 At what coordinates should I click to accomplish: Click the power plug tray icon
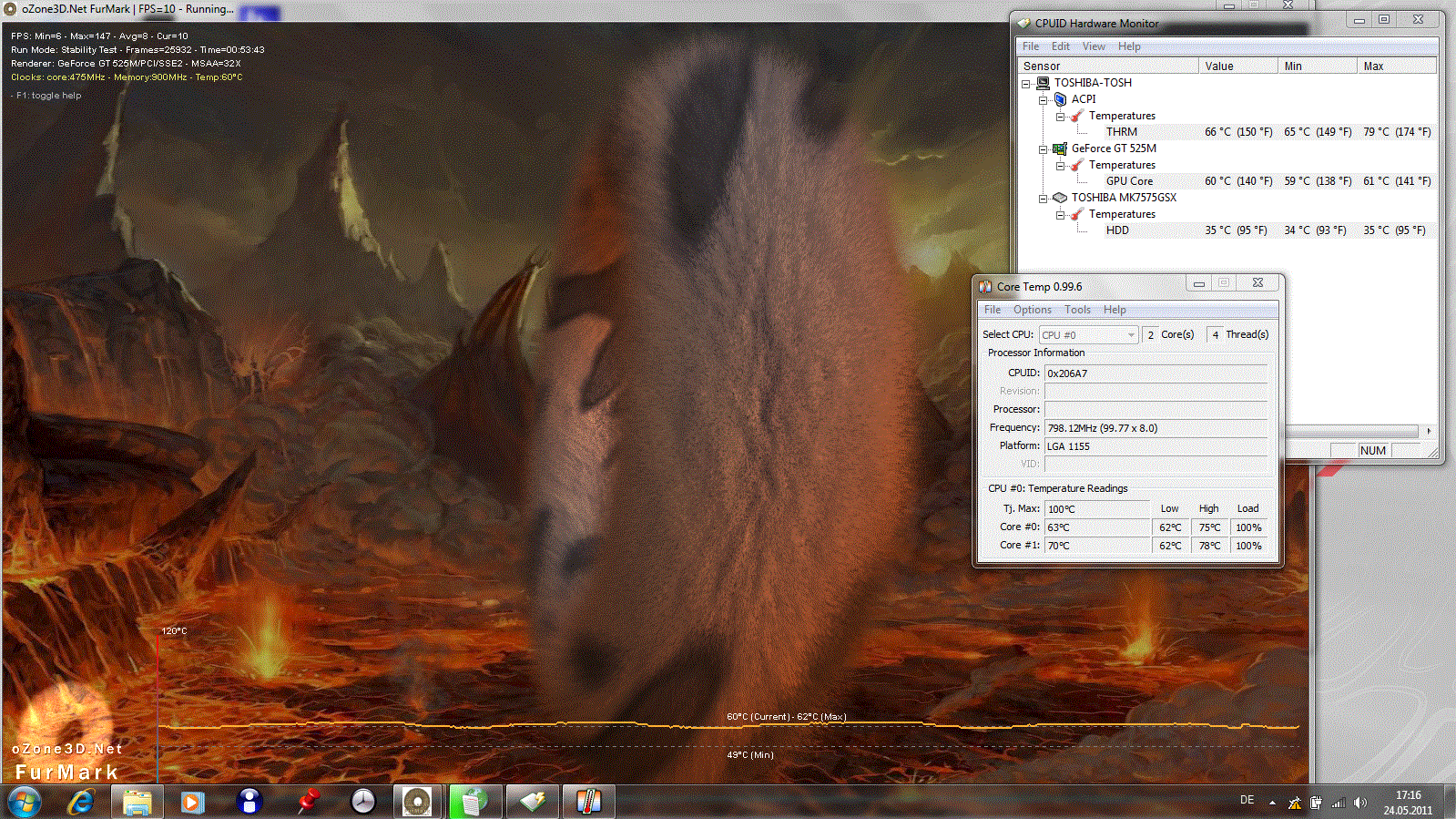pyautogui.click(x=1316, y=803)
